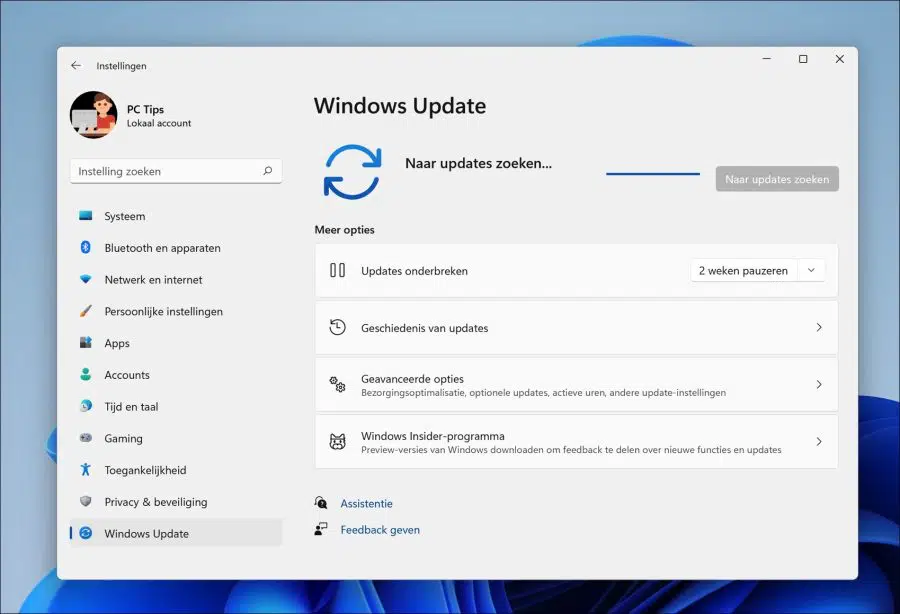This screenshot has height=614, width=900.
Task: Click the Privacy & beveiliging label
Action: point(156,502)
